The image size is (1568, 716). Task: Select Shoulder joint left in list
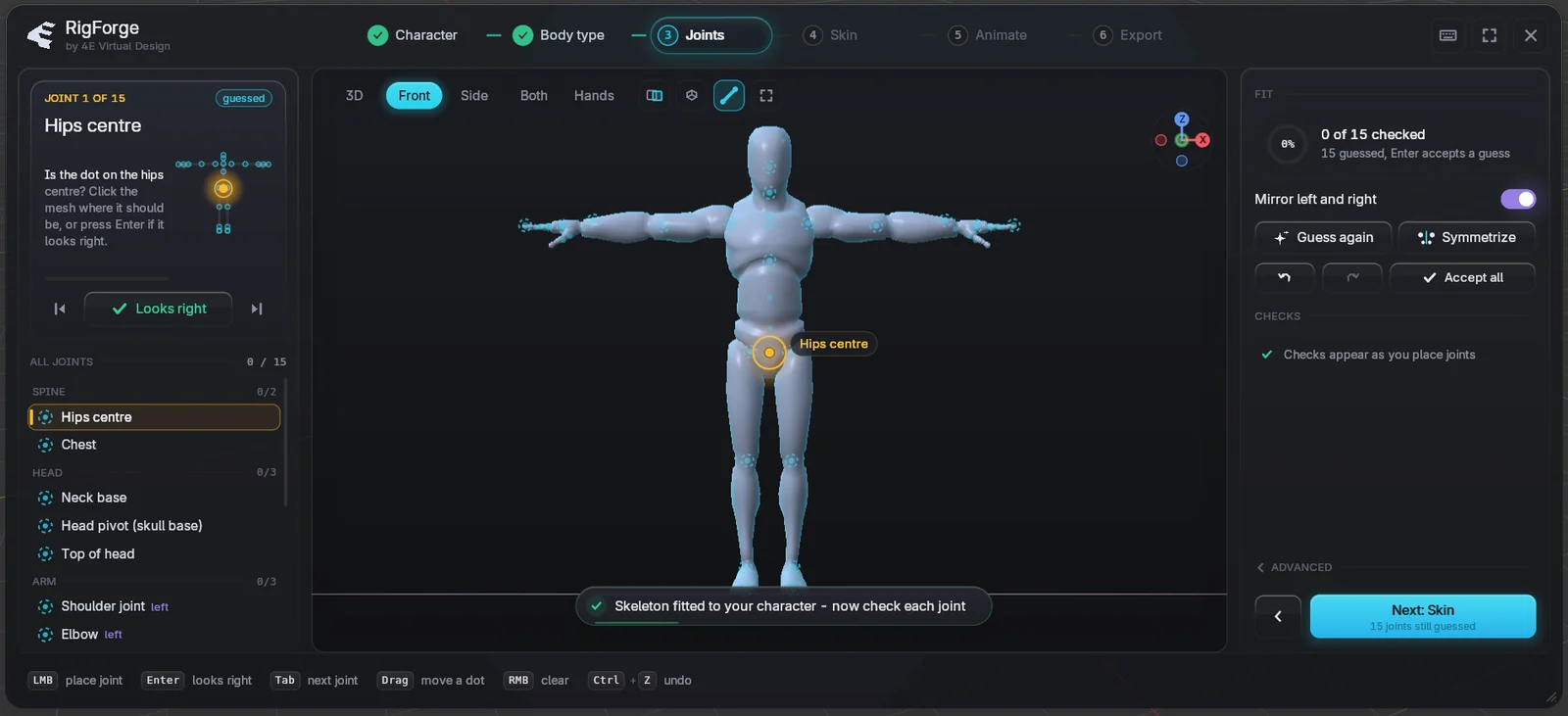155,606
